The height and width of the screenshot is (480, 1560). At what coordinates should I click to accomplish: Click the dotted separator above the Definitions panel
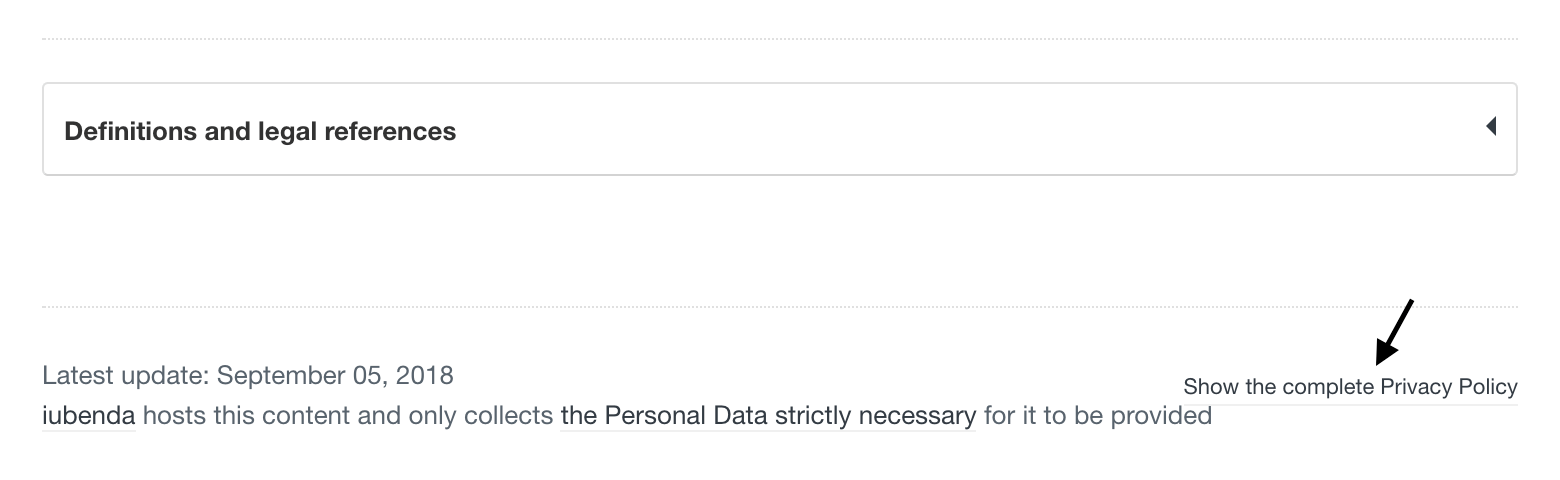point(779,39)
